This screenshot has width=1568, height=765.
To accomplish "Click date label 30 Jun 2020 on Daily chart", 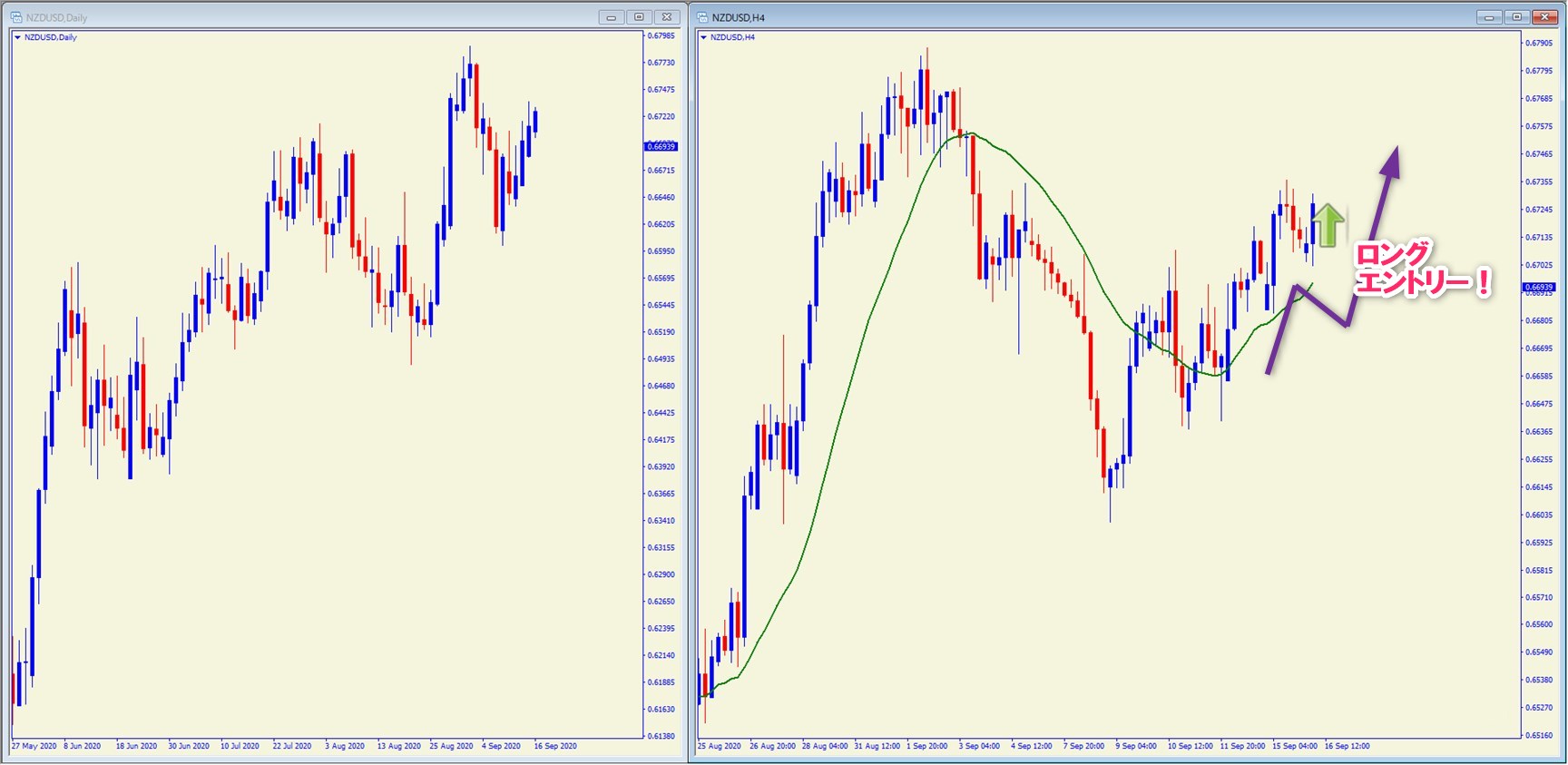I will 189,746.
